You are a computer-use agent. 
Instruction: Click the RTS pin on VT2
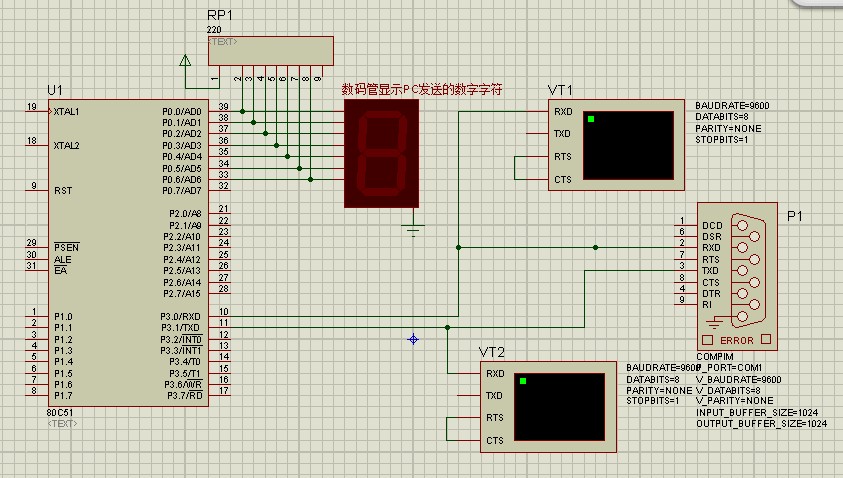click(495, 418)
